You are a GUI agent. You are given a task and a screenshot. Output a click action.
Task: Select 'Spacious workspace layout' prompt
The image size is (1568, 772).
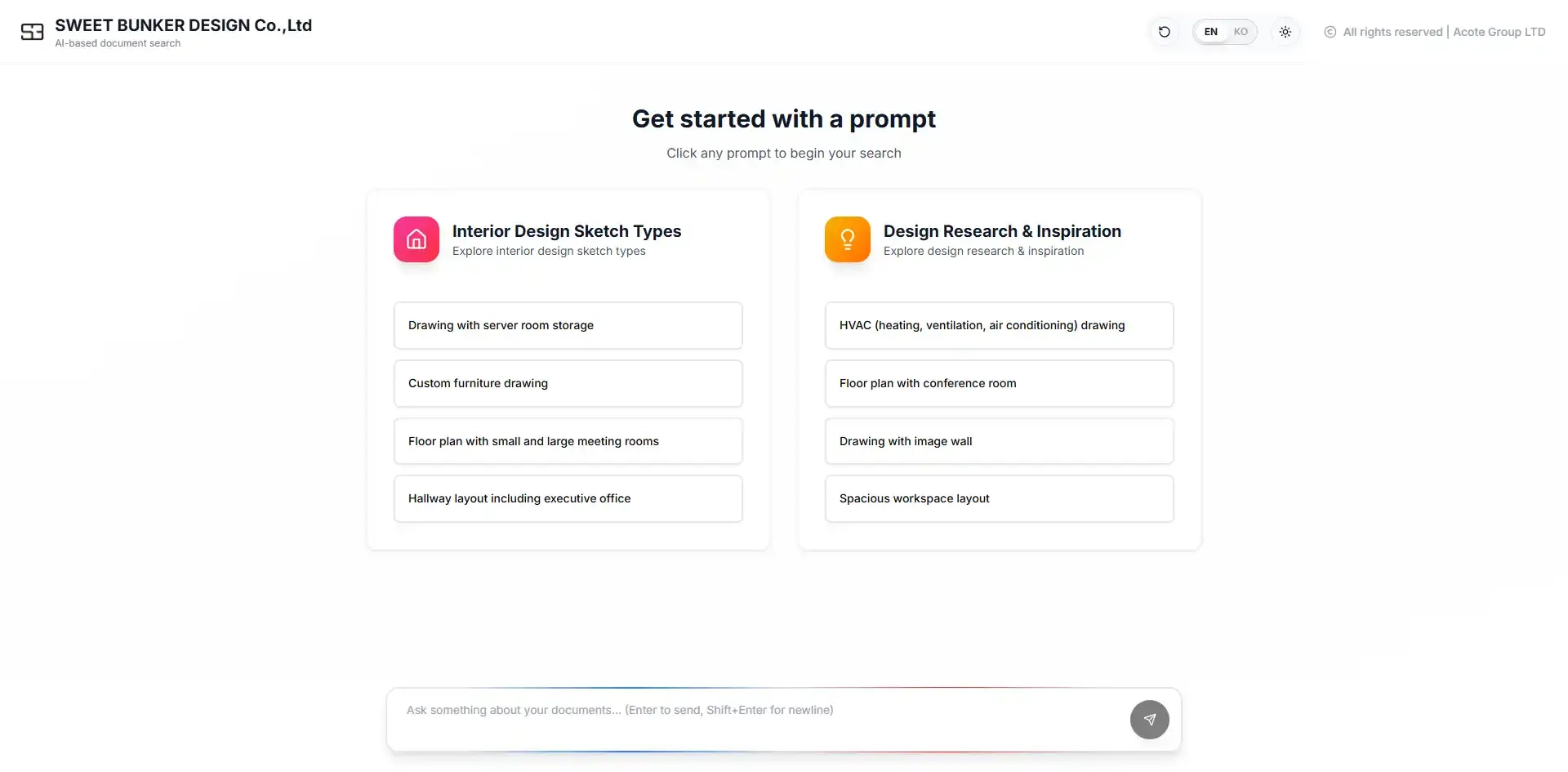click(x=998, y=498)
